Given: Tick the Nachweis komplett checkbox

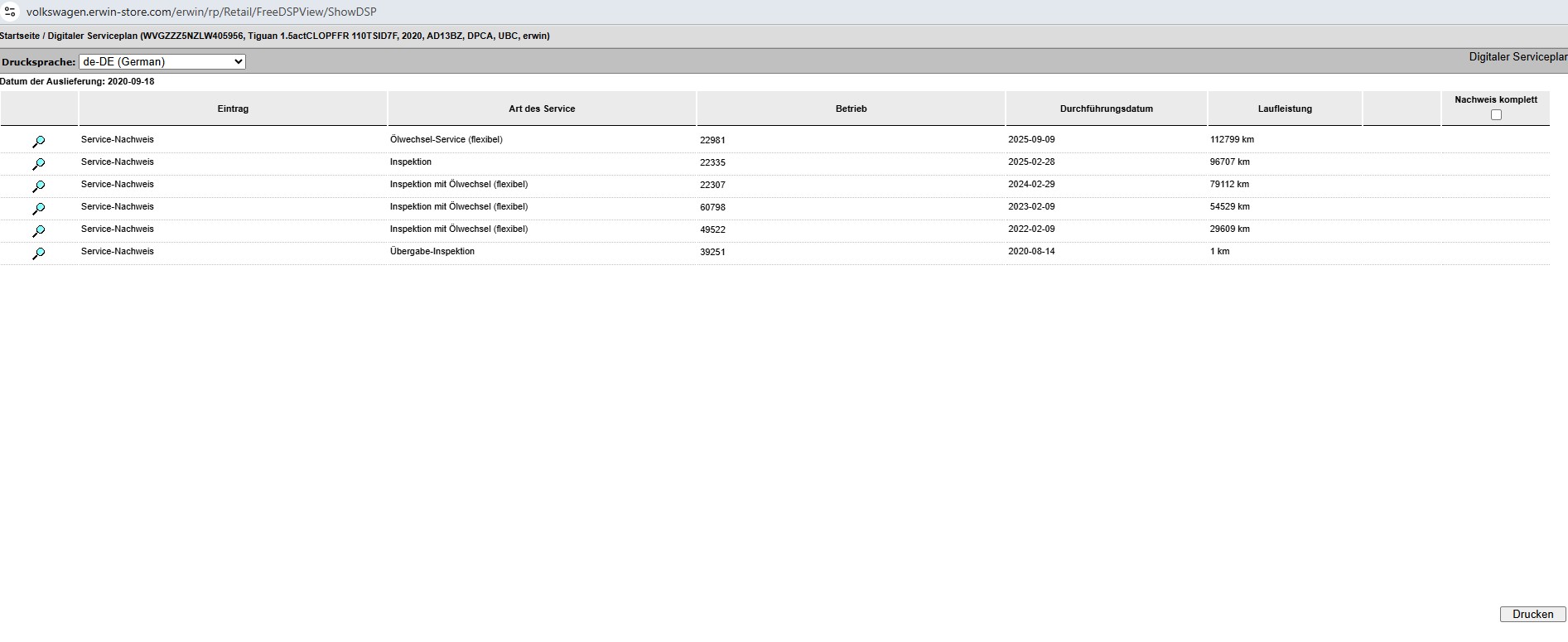Looking at the screenshot, I should [x=1495, y=115].
